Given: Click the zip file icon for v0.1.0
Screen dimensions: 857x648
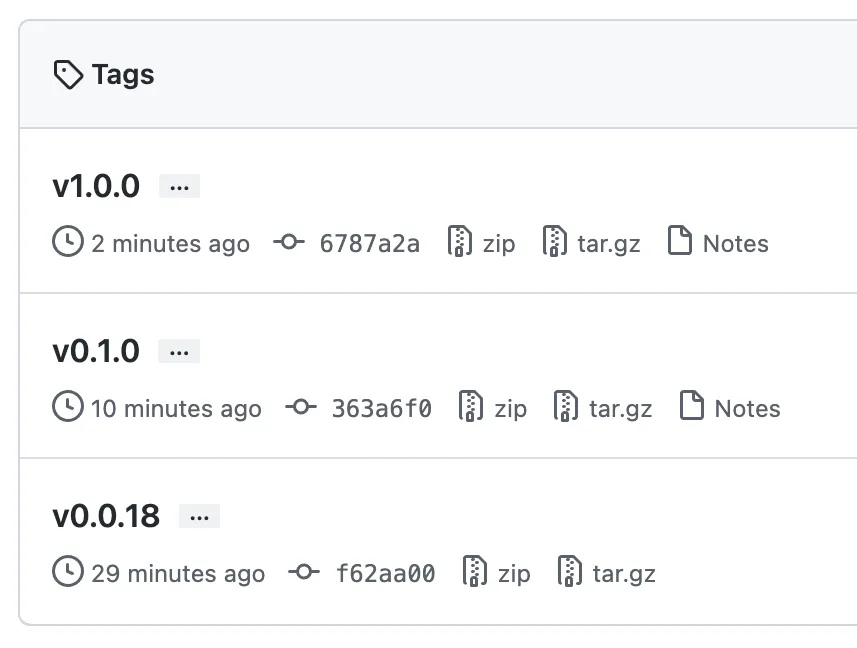Looking at the screenshot, I should pos(471,408).
